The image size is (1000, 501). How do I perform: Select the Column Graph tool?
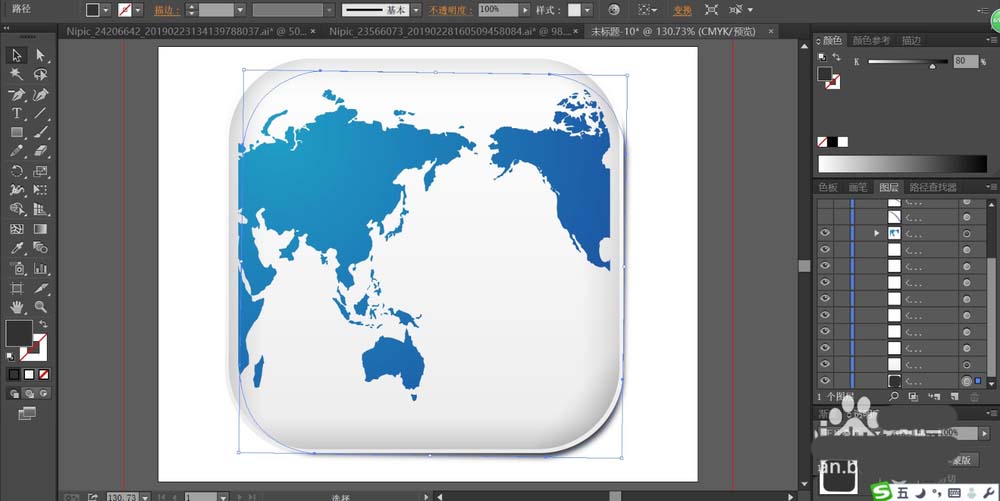tap(40, 268)
